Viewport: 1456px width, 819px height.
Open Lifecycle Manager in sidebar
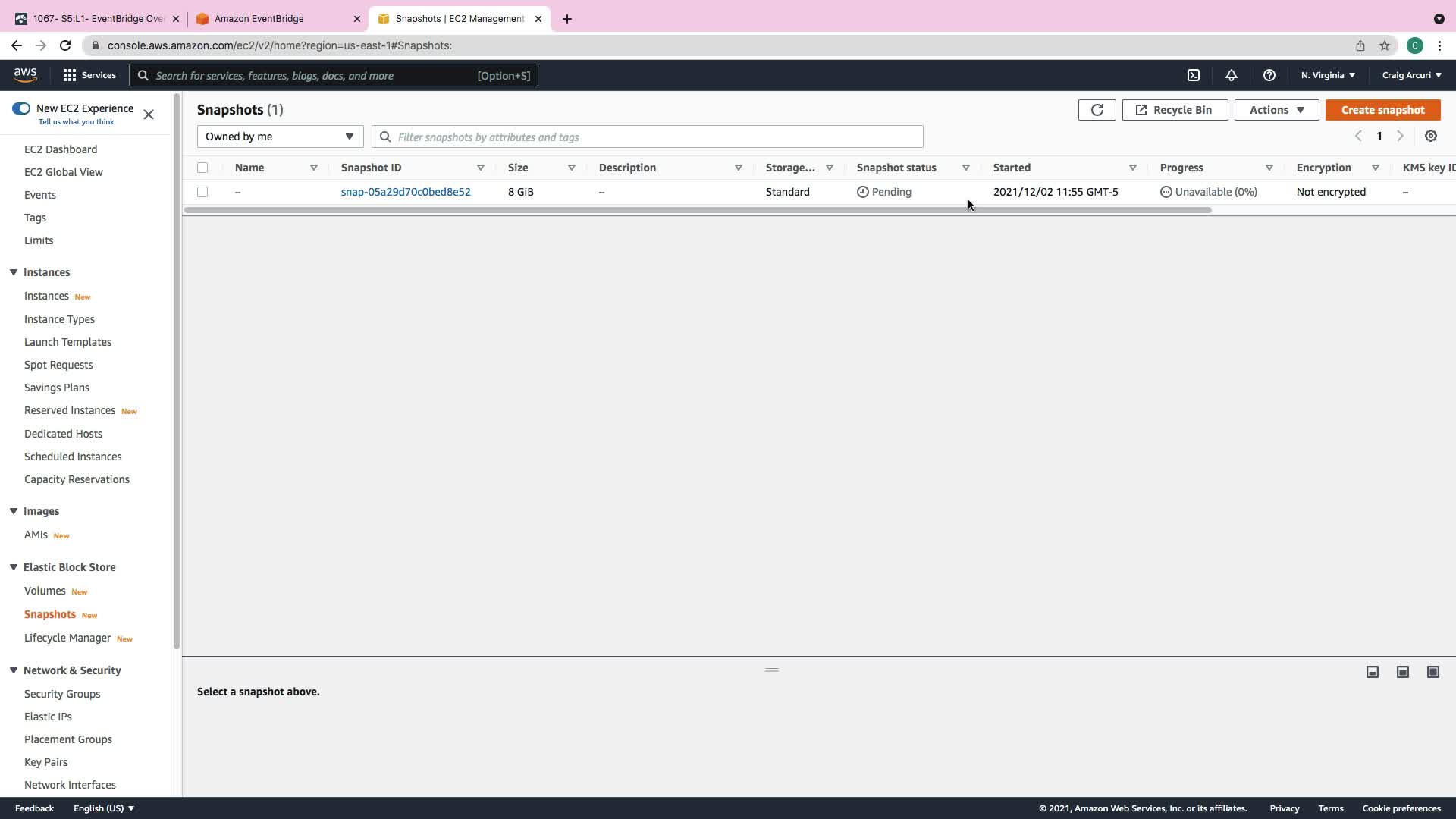click(67, 638)
